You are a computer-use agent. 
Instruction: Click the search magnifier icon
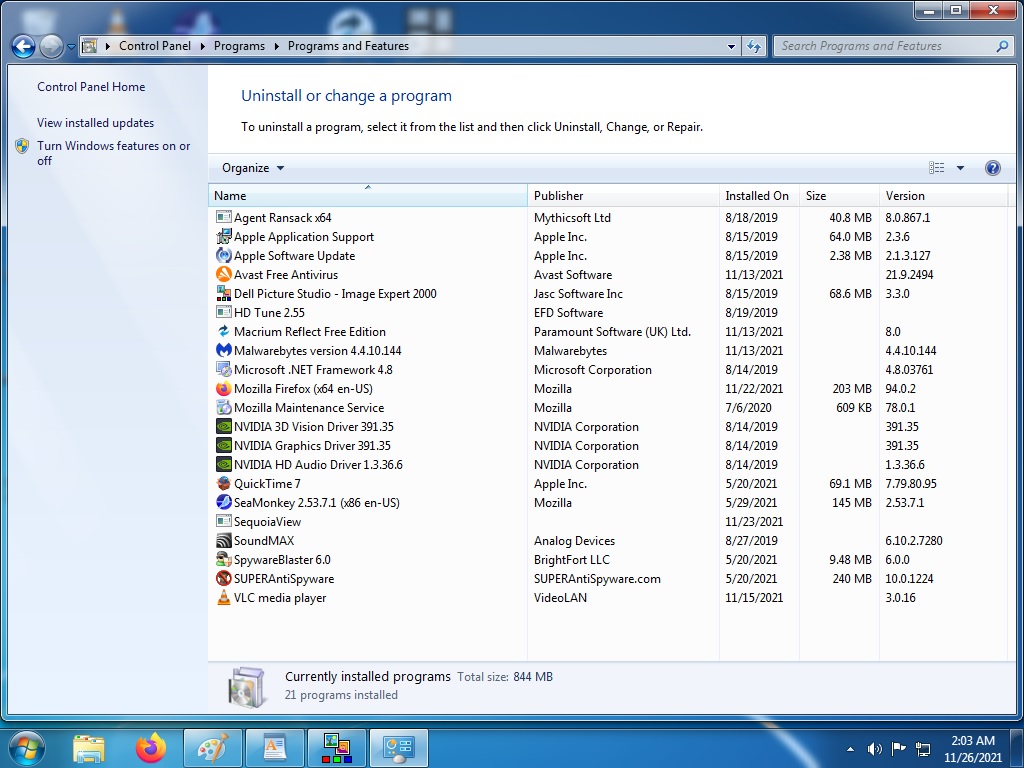1002,46
